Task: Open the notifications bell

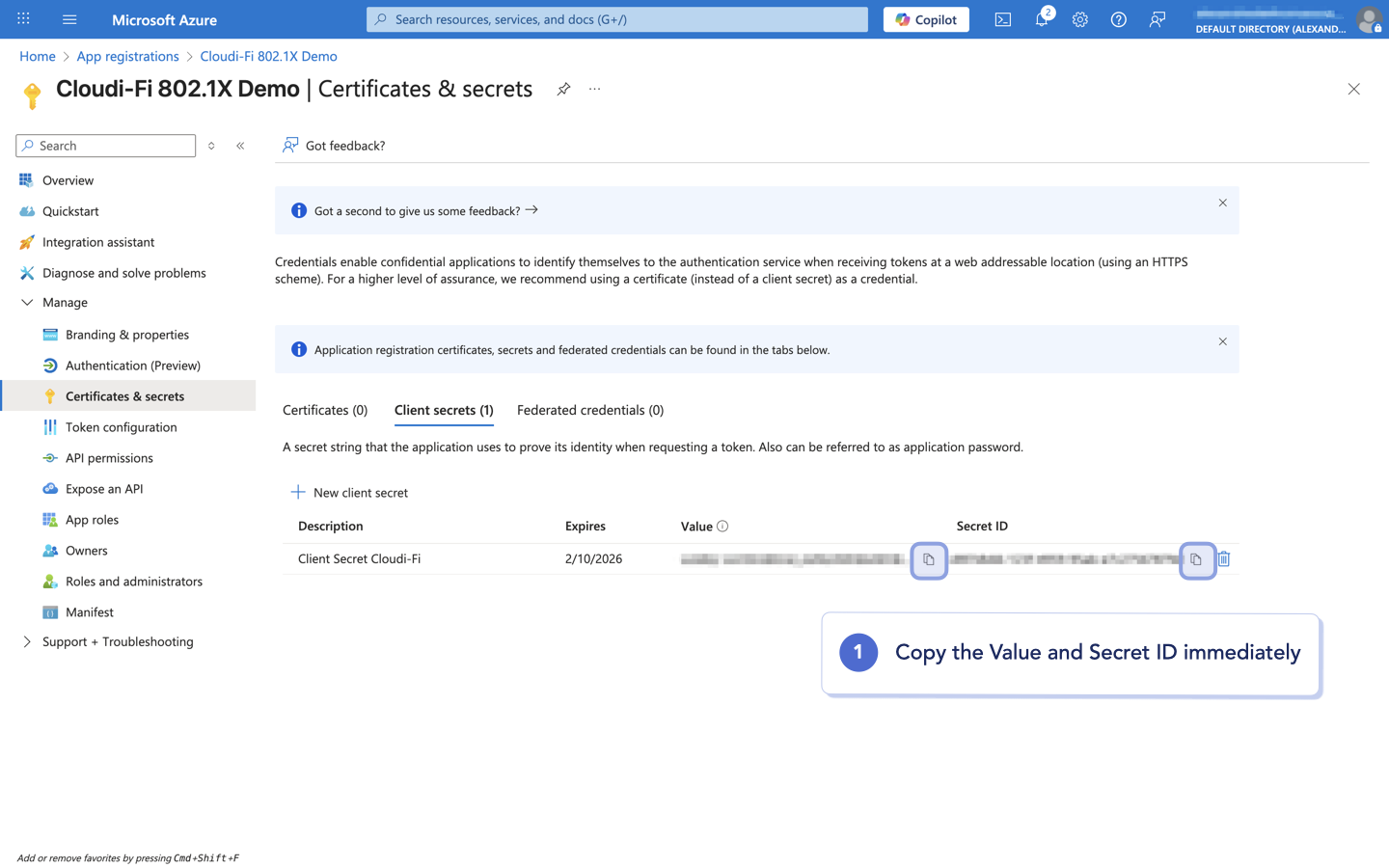Action: [x=1042, y=19]
